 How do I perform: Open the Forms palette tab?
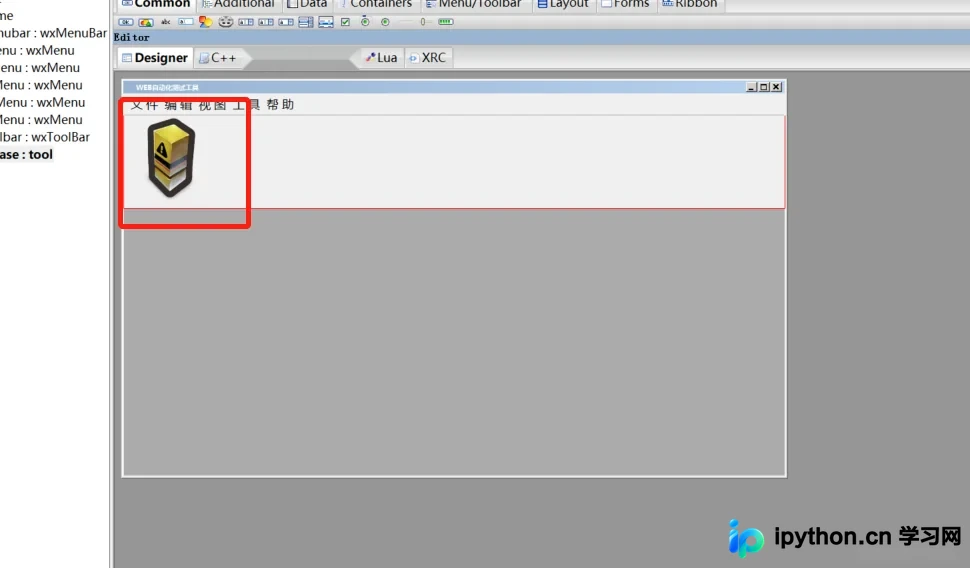625,4
